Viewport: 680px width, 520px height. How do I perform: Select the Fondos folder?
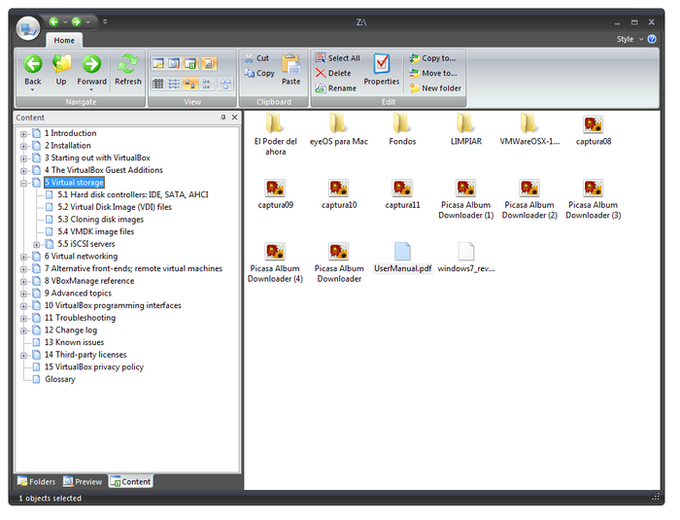click(402, 129)
